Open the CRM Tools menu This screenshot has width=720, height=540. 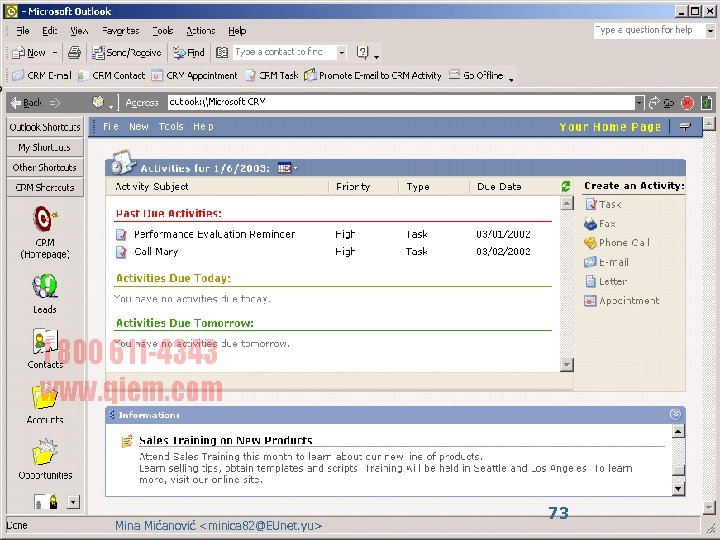coord(171,126)
